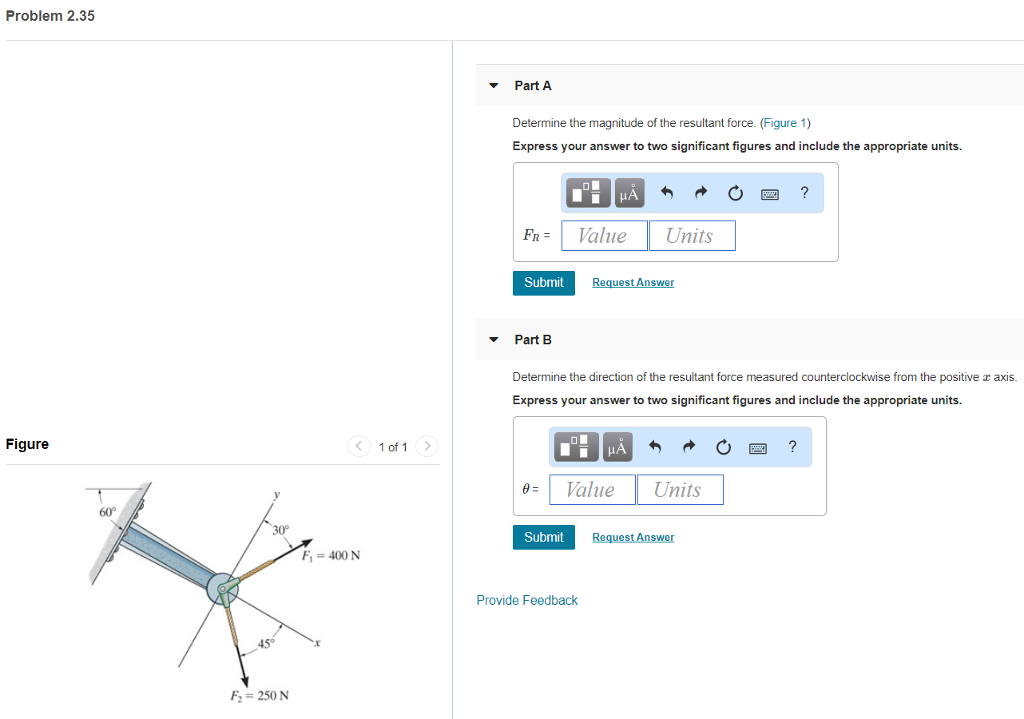Viewport: 1024px width, 719px height.
Task: Click the undo arrow in Part B toolbar
Action: [655, 446]
